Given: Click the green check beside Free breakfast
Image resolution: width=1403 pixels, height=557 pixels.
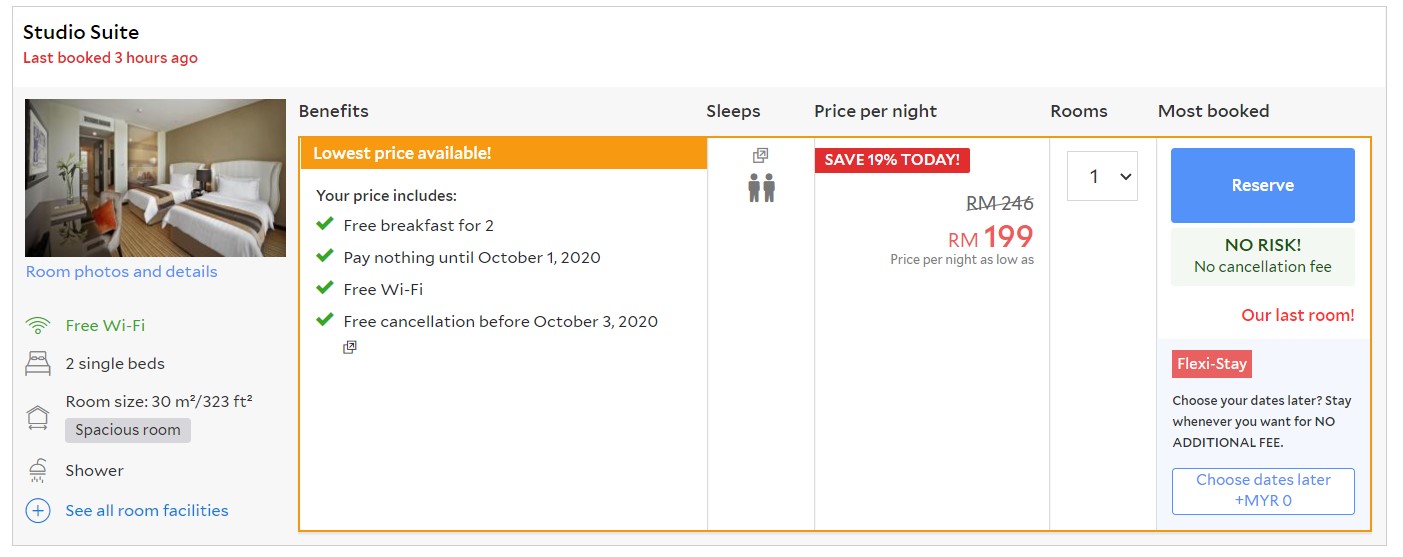Looking at the screenshot, I should point(325,225).
